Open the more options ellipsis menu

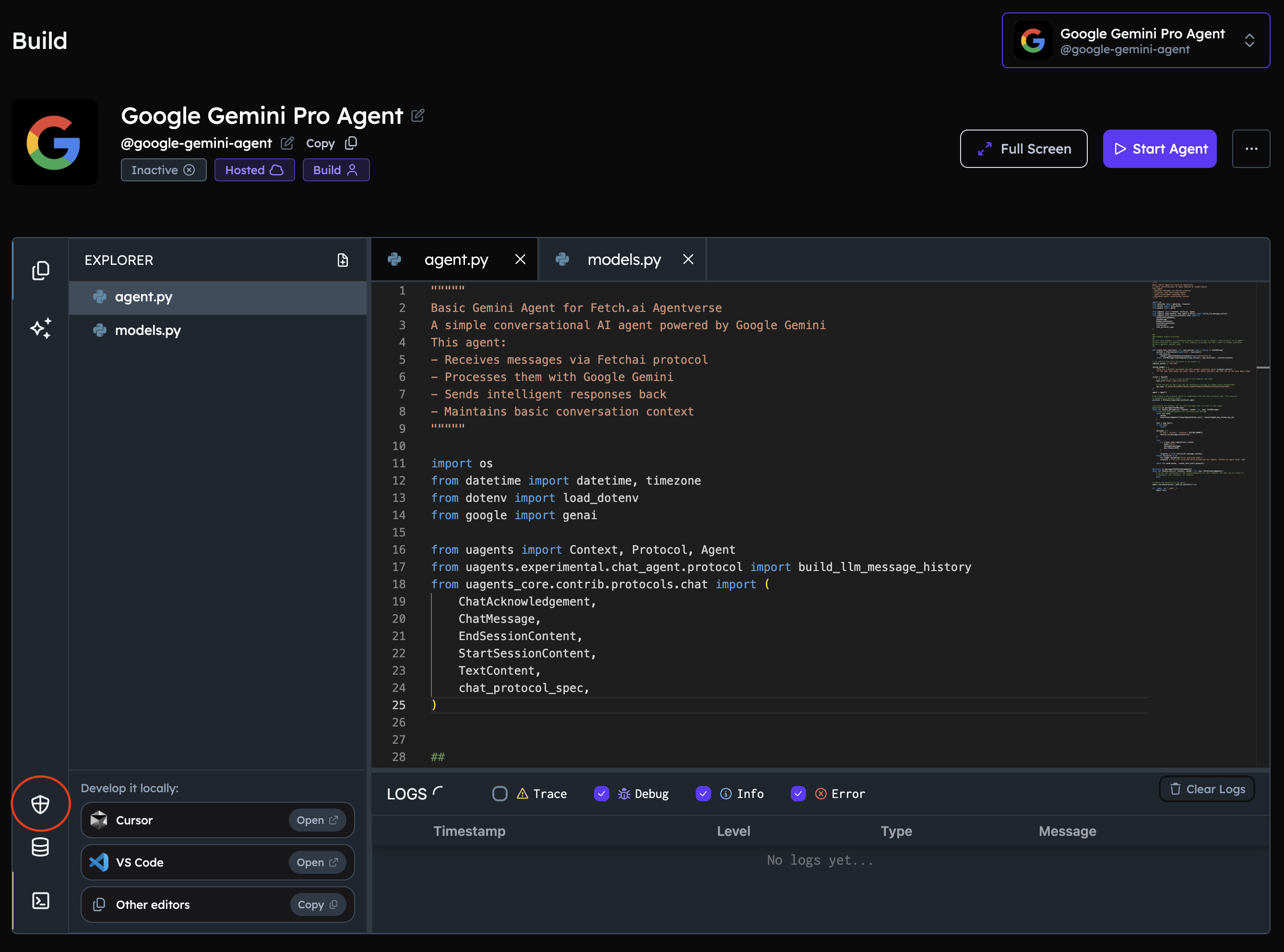1251,149
